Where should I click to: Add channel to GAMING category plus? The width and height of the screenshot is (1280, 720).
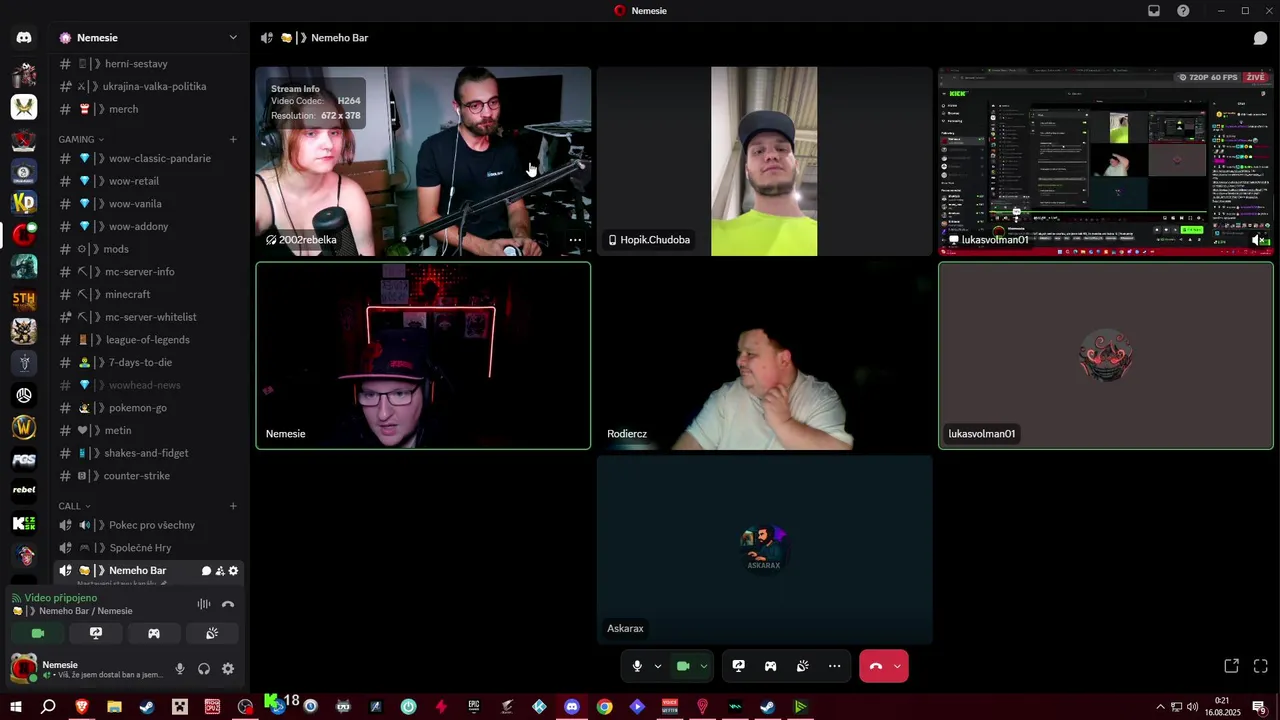pyautogui.click(x=233, y=139)
